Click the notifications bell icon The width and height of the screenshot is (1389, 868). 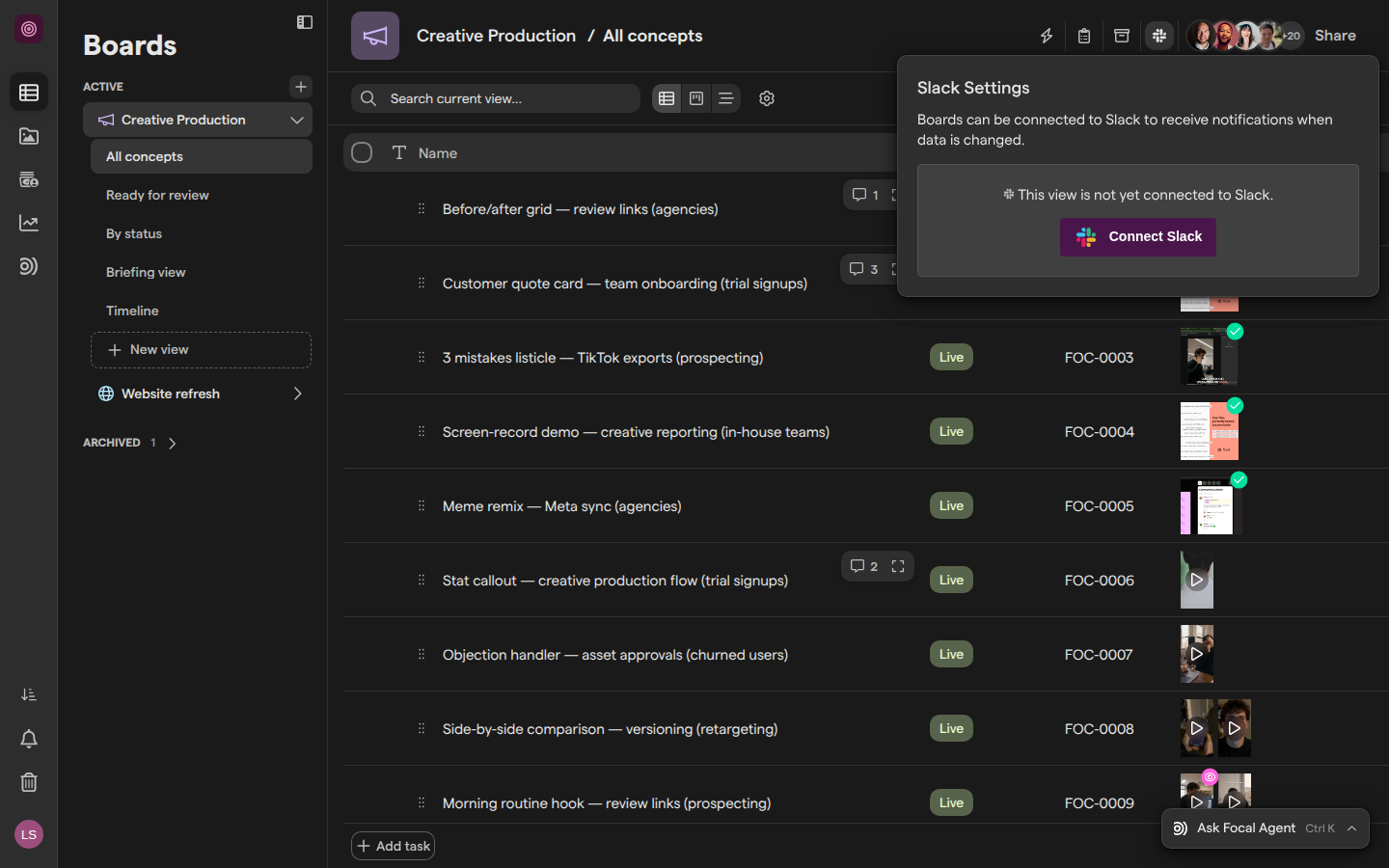tap(29, 739)
